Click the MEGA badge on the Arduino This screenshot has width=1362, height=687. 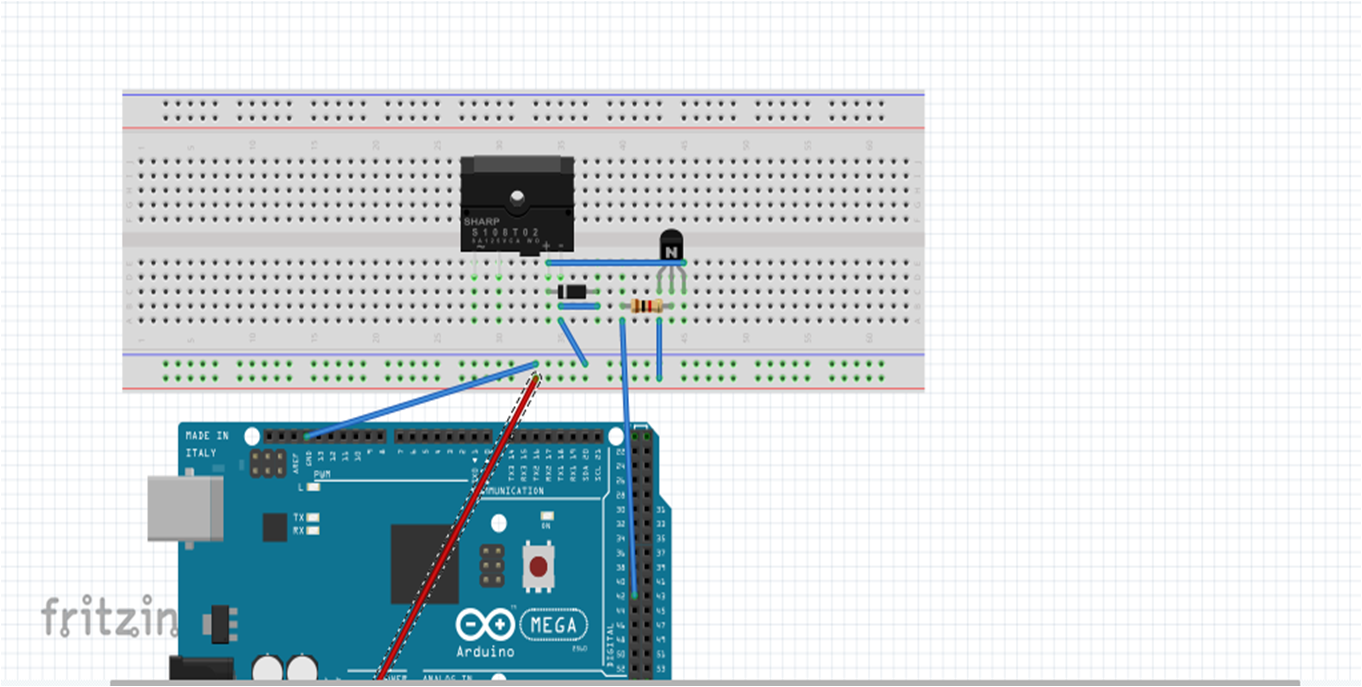point(553,622)
